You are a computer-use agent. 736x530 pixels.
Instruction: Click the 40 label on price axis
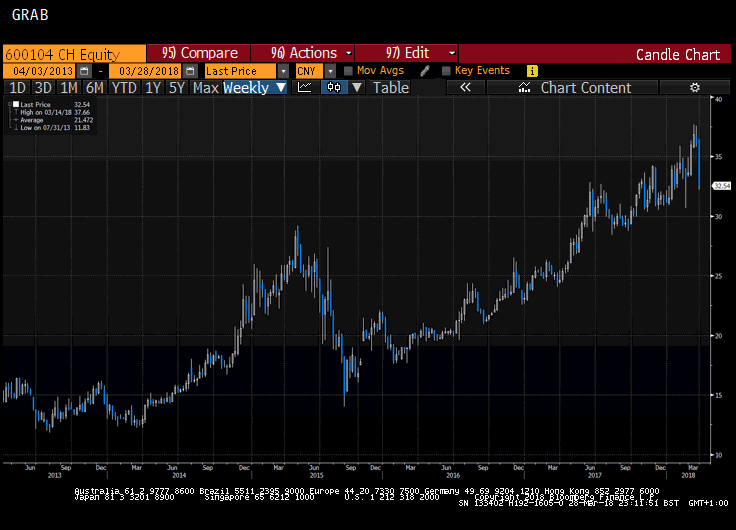(x=719, y=99)
